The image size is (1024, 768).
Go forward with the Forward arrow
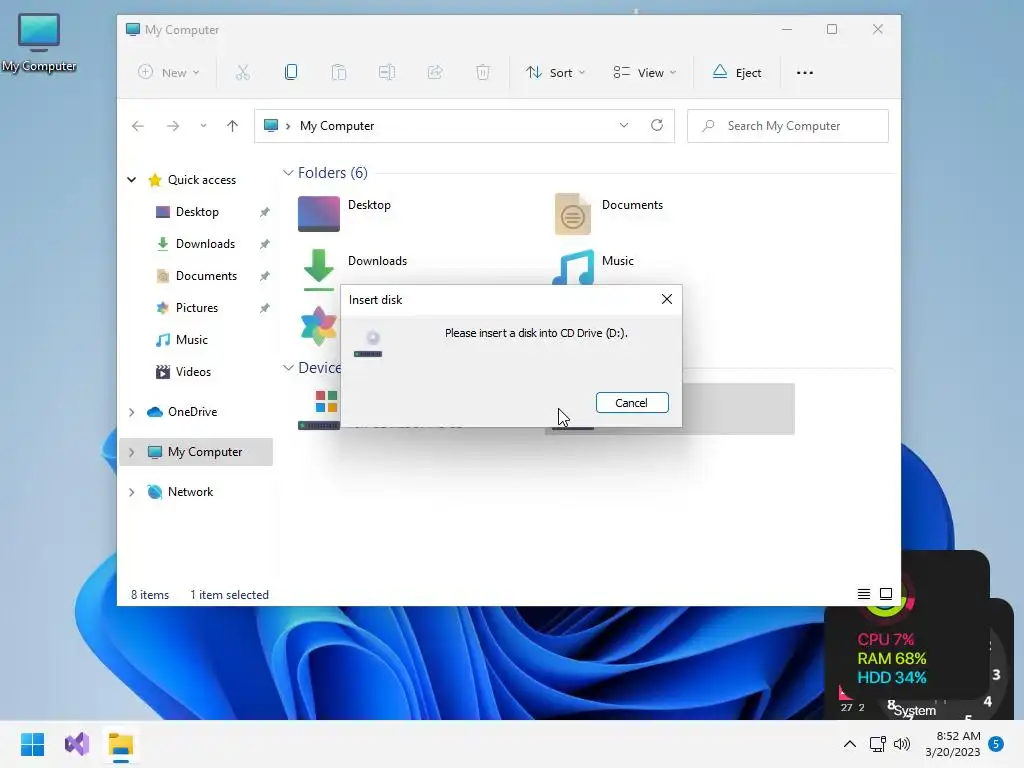tap(173, 126)
